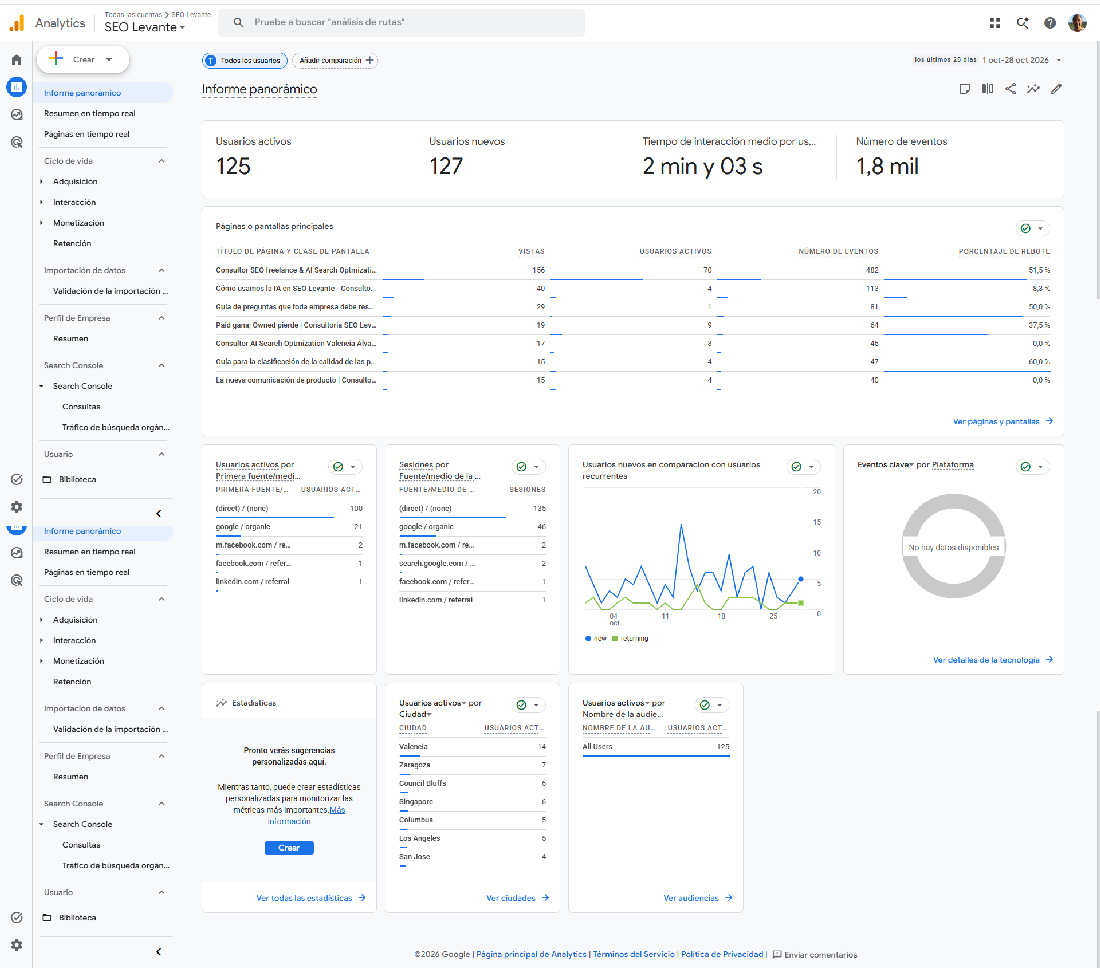Image resolution: width=1100 pixels, height=968 pixels.
Task: Click the green check on the Usuarios activos por Ciudad card
Action: click(x=521, y=705)
